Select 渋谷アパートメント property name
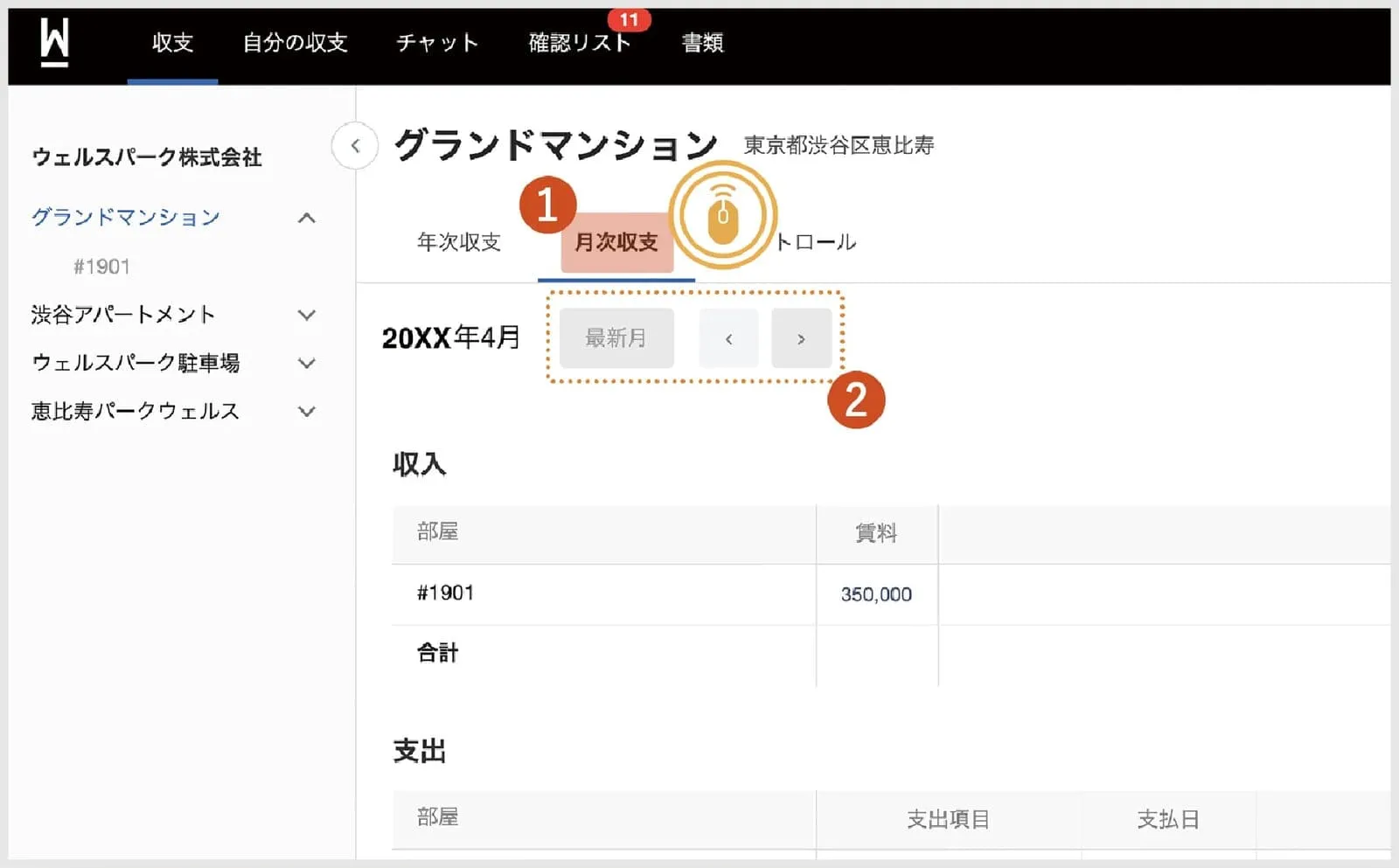Image resolution: width=1399 pixels, height=868 pixels. (x=123, y=315)
